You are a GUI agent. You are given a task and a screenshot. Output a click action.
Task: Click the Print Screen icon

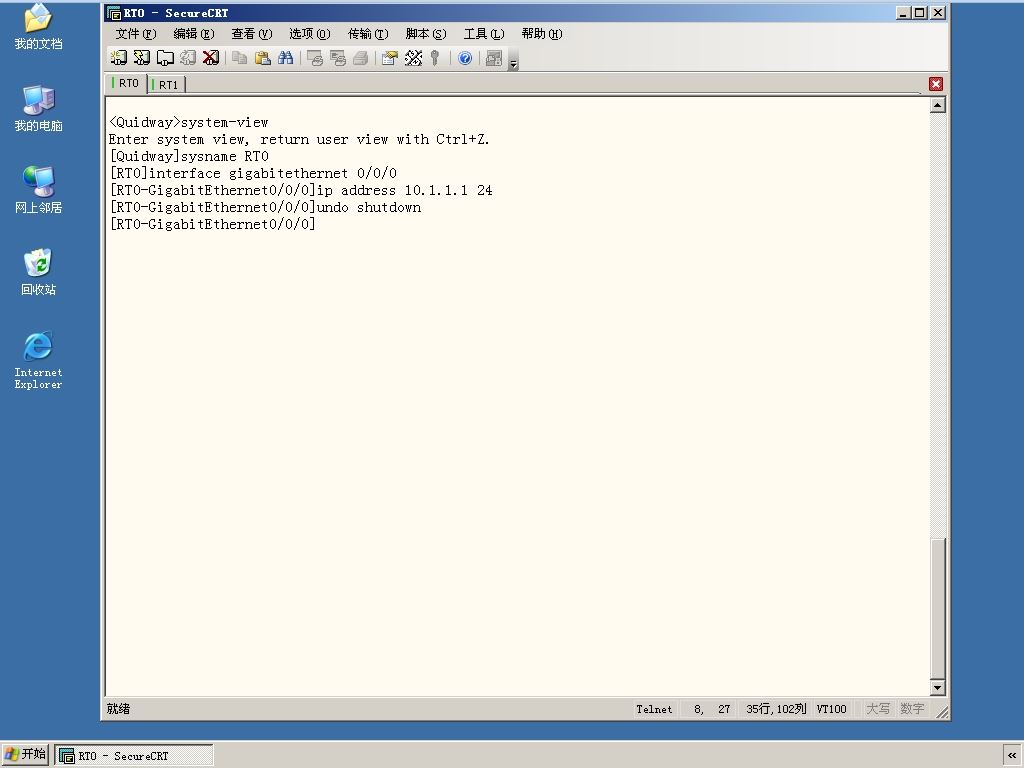click(315, 58)
